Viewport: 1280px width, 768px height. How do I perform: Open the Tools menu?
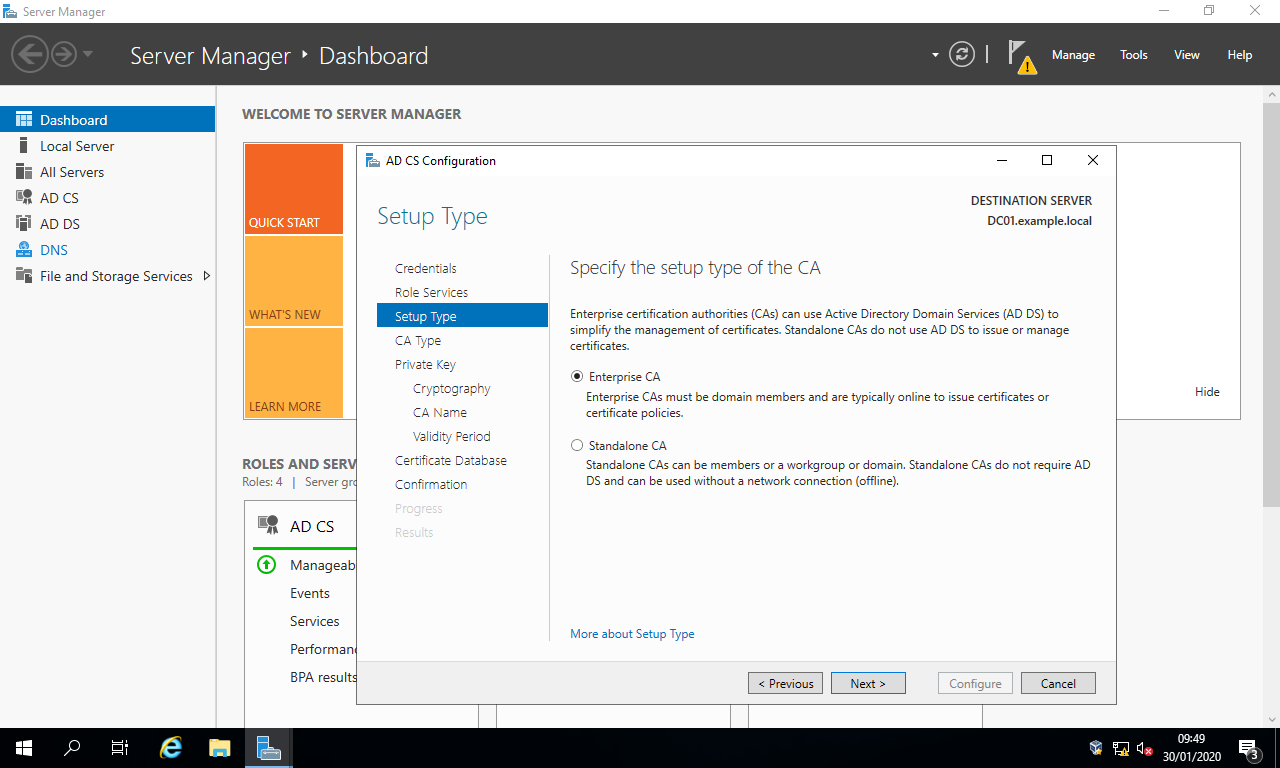(x=1133, y=55)
